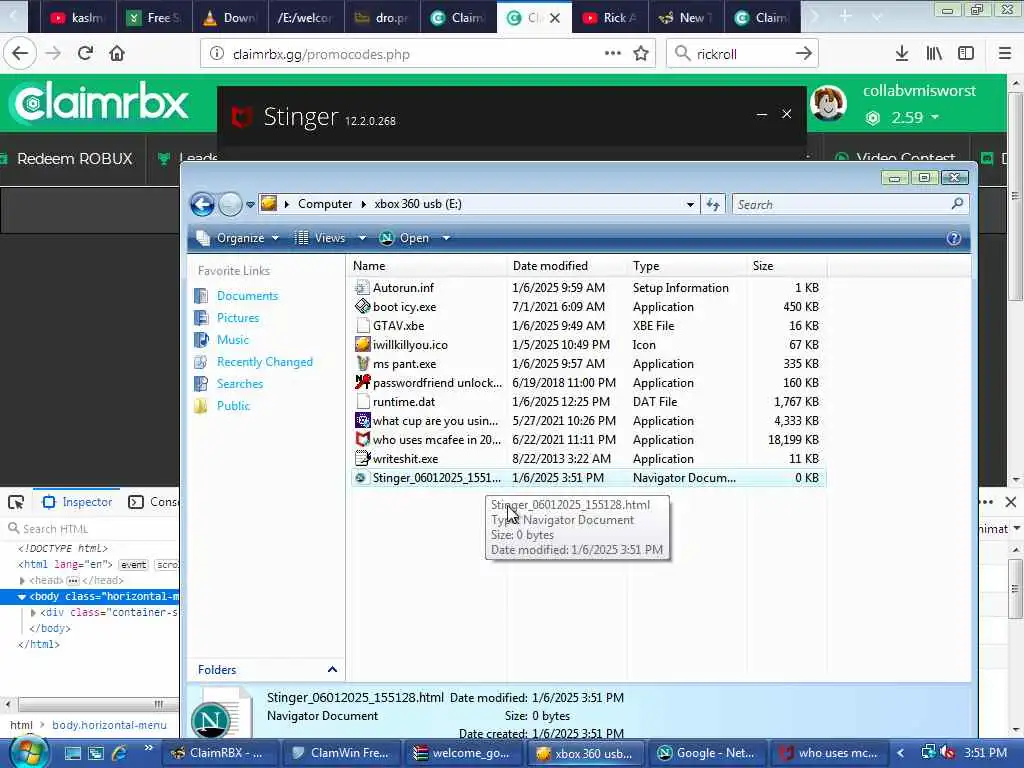Screen dimensions: 1024x768
Task: Go back in the Firefox toolbar
Action: [20, 54]
